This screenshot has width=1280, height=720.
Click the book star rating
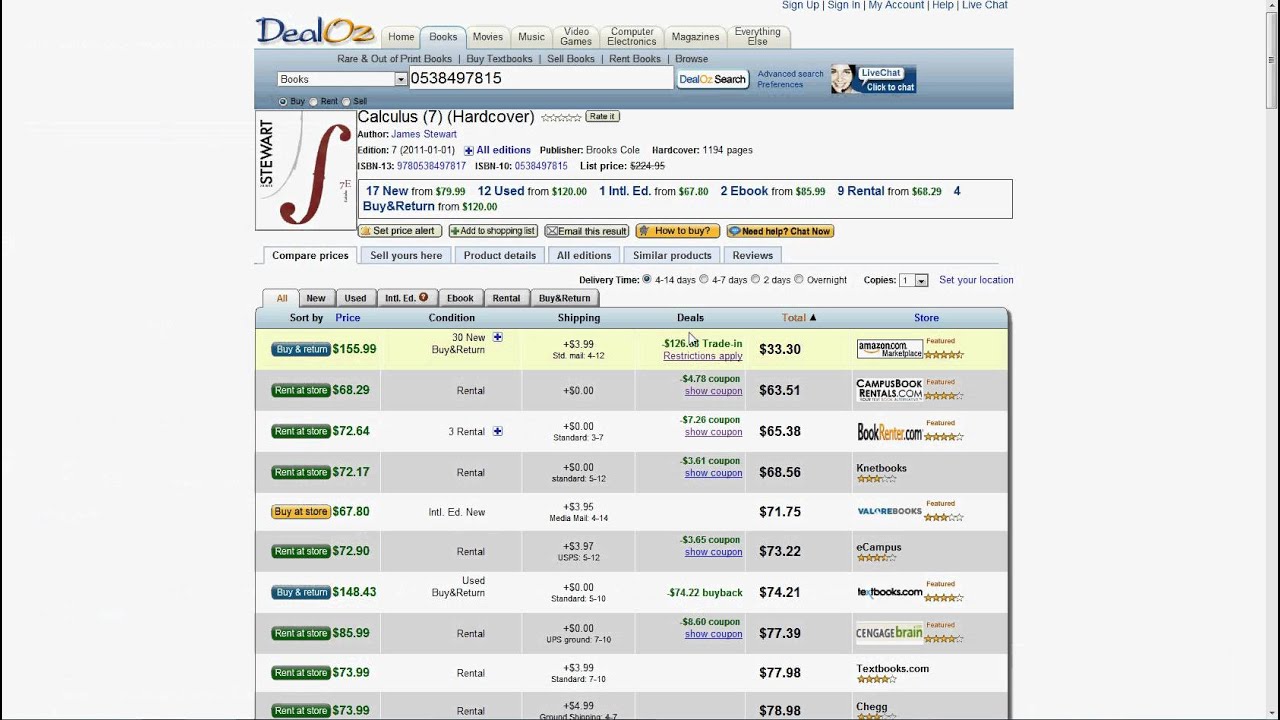coord(561,118)
